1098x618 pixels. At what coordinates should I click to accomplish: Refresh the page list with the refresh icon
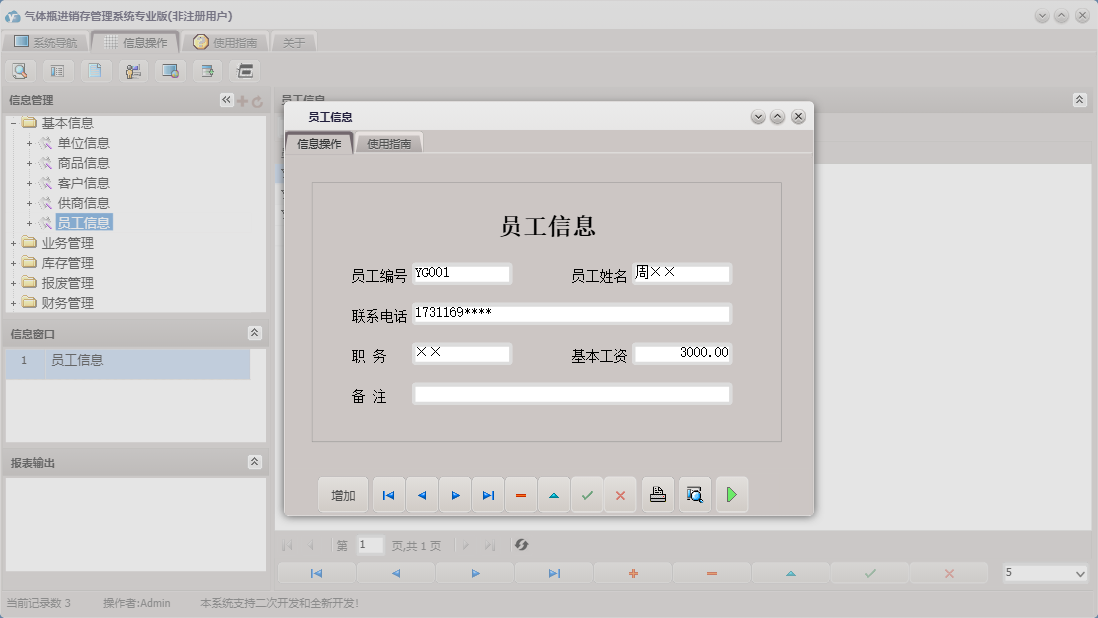tap(521, 545)
